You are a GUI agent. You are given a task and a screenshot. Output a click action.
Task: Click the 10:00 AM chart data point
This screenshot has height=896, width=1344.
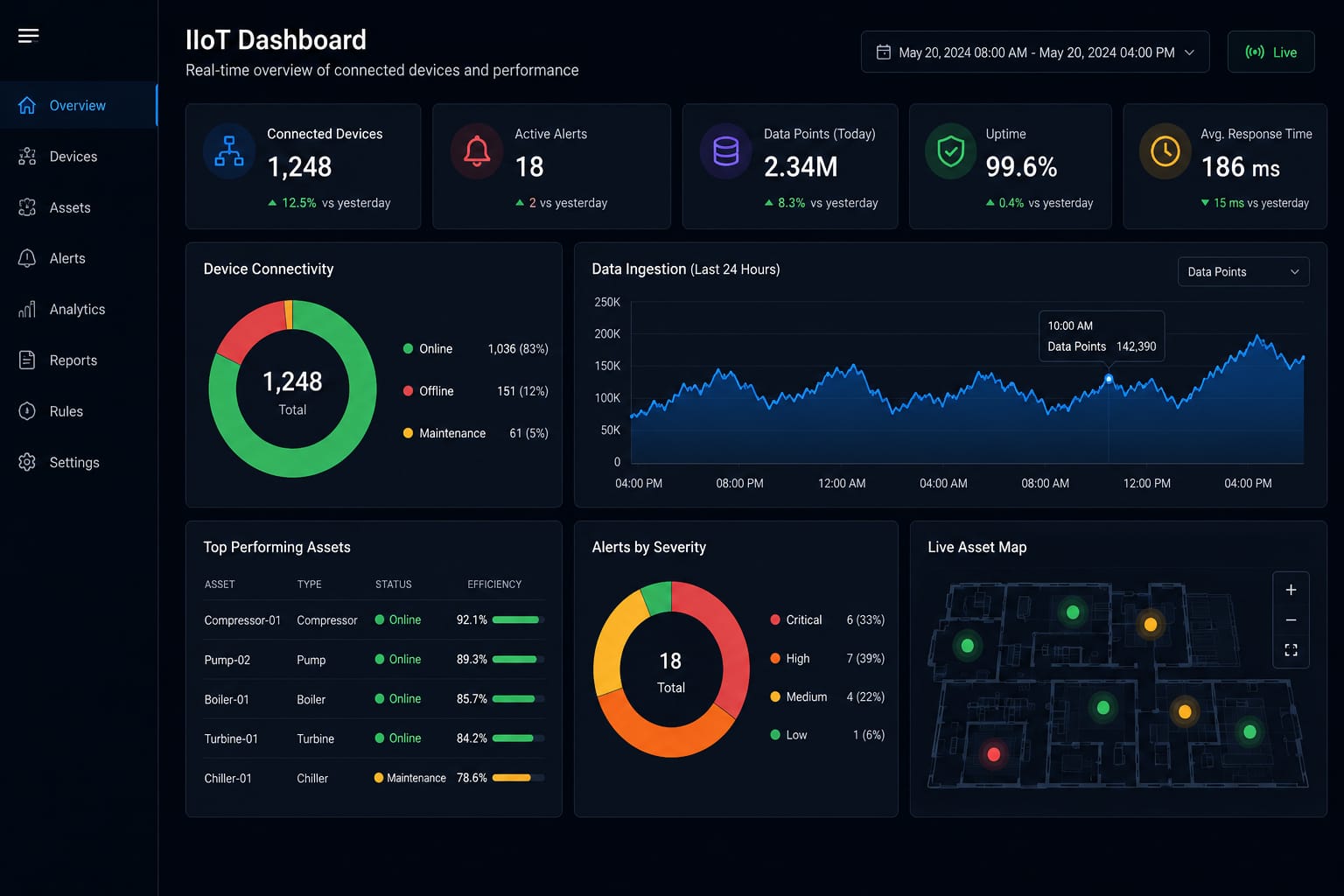coord(1109,379)
